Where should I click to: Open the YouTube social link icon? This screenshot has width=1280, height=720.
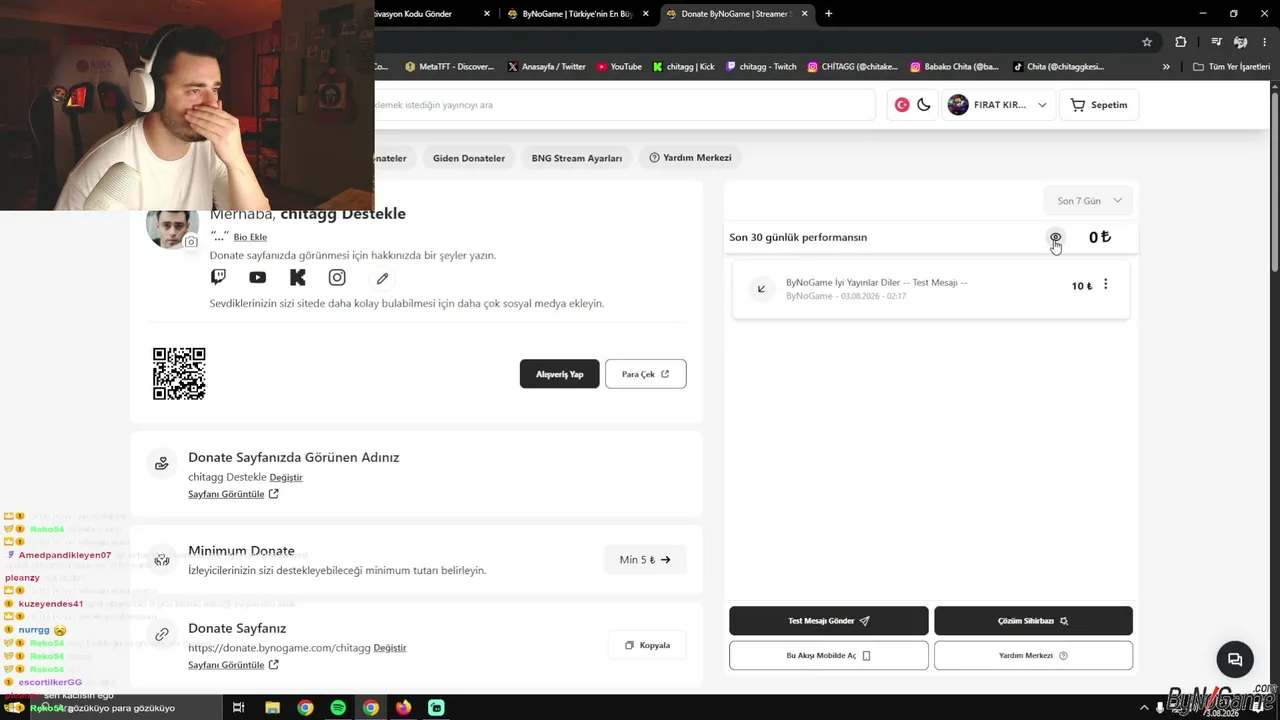(x=258, y=277)
